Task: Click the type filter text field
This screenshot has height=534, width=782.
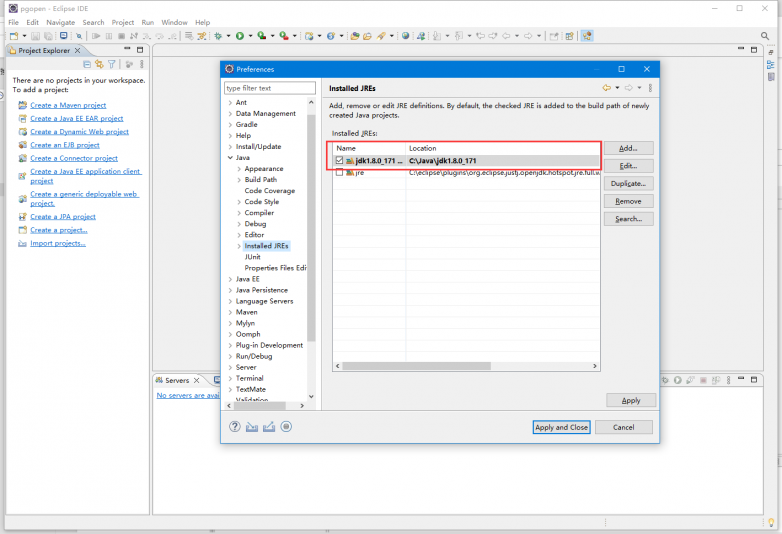Action: [x=265, y=88]
